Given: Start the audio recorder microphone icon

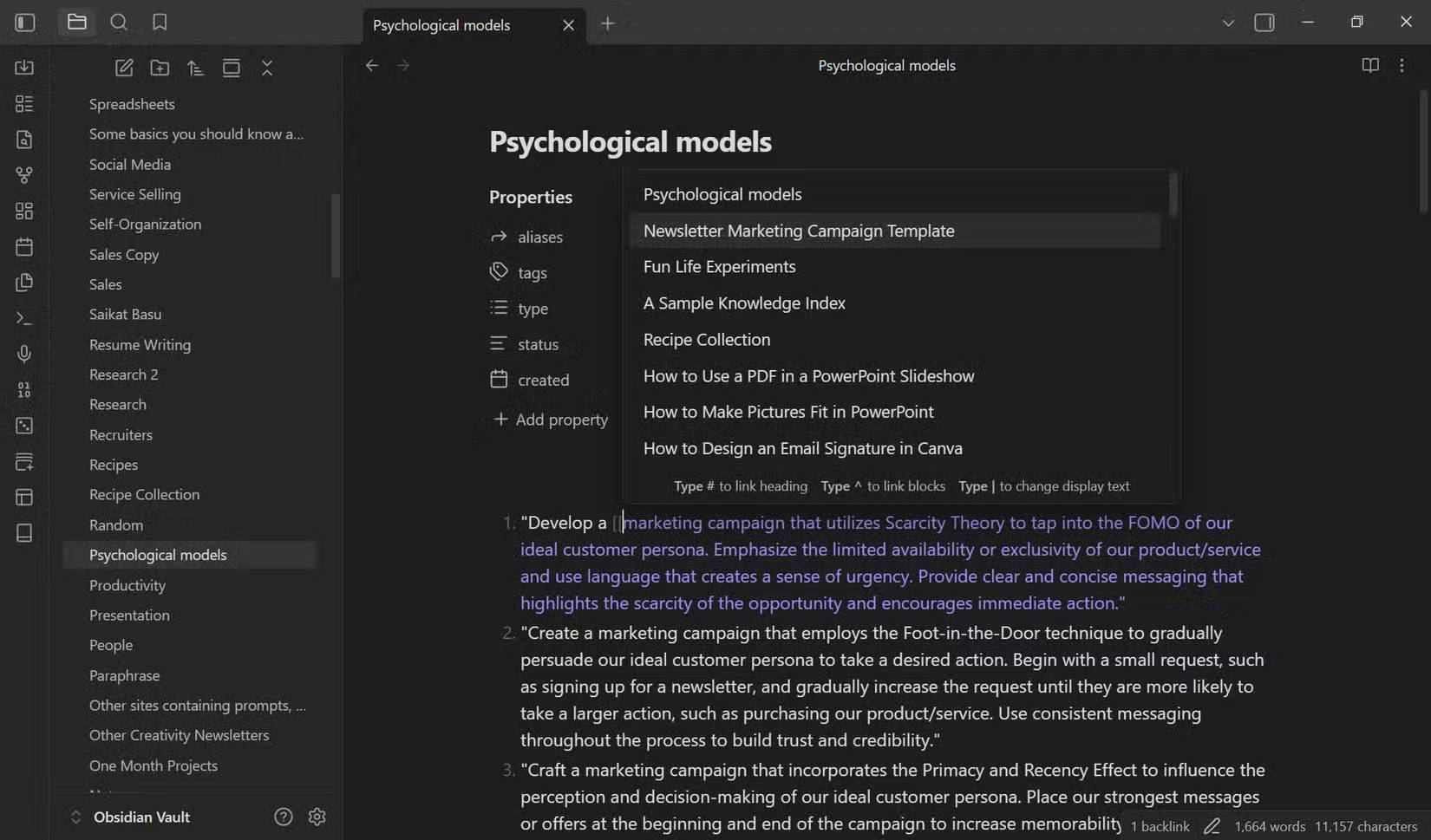Looking at the screenshot, I should point(24,354).
